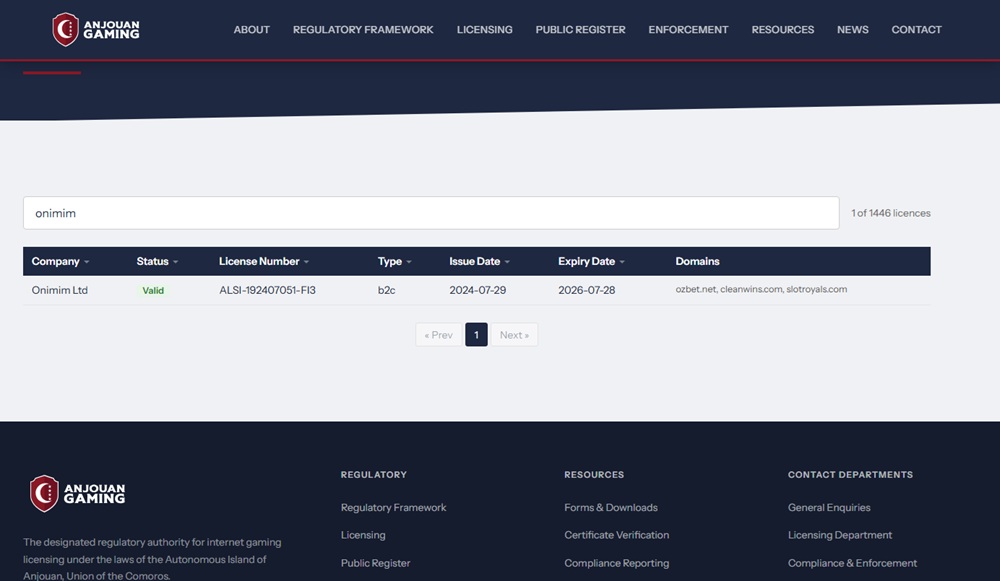Viewport: 1000px width, 581px height.
Task: Click issue date 2024-07-29
Action: point(478,290)
